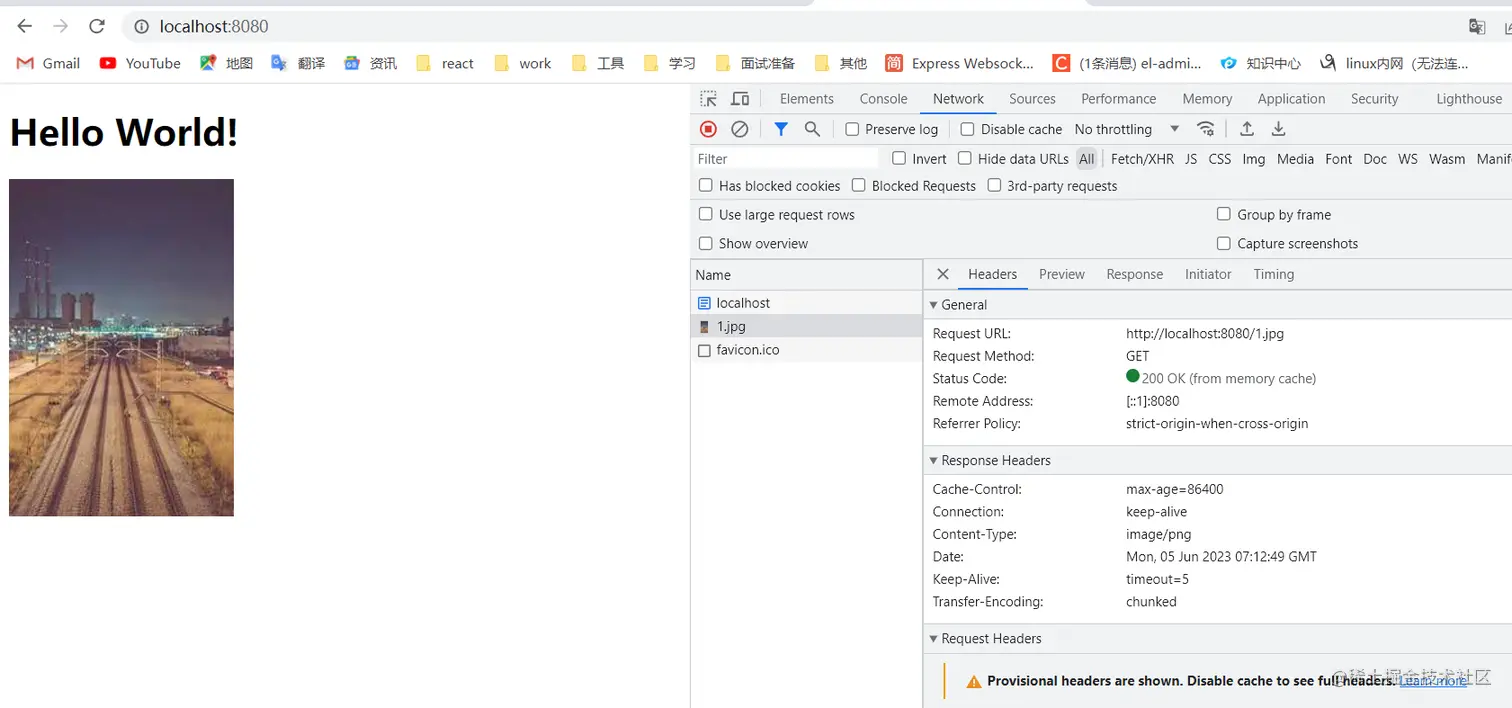Toggle the device toolbar in DevTools
This screenshot has width=1512, height=708.
(x=740, y=99)
